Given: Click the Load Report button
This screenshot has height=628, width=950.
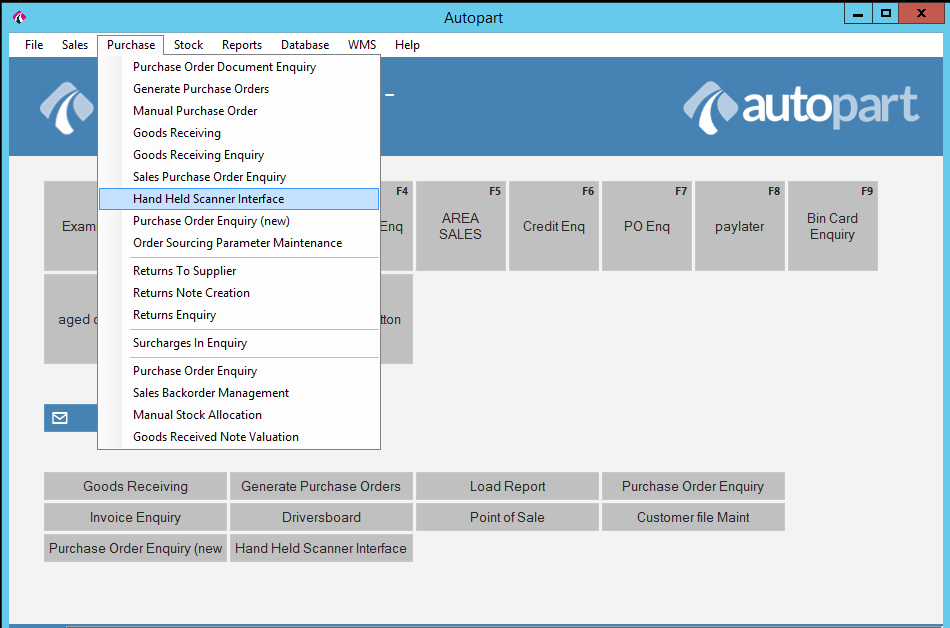Looking at the screenshot, I should (507, 486).
